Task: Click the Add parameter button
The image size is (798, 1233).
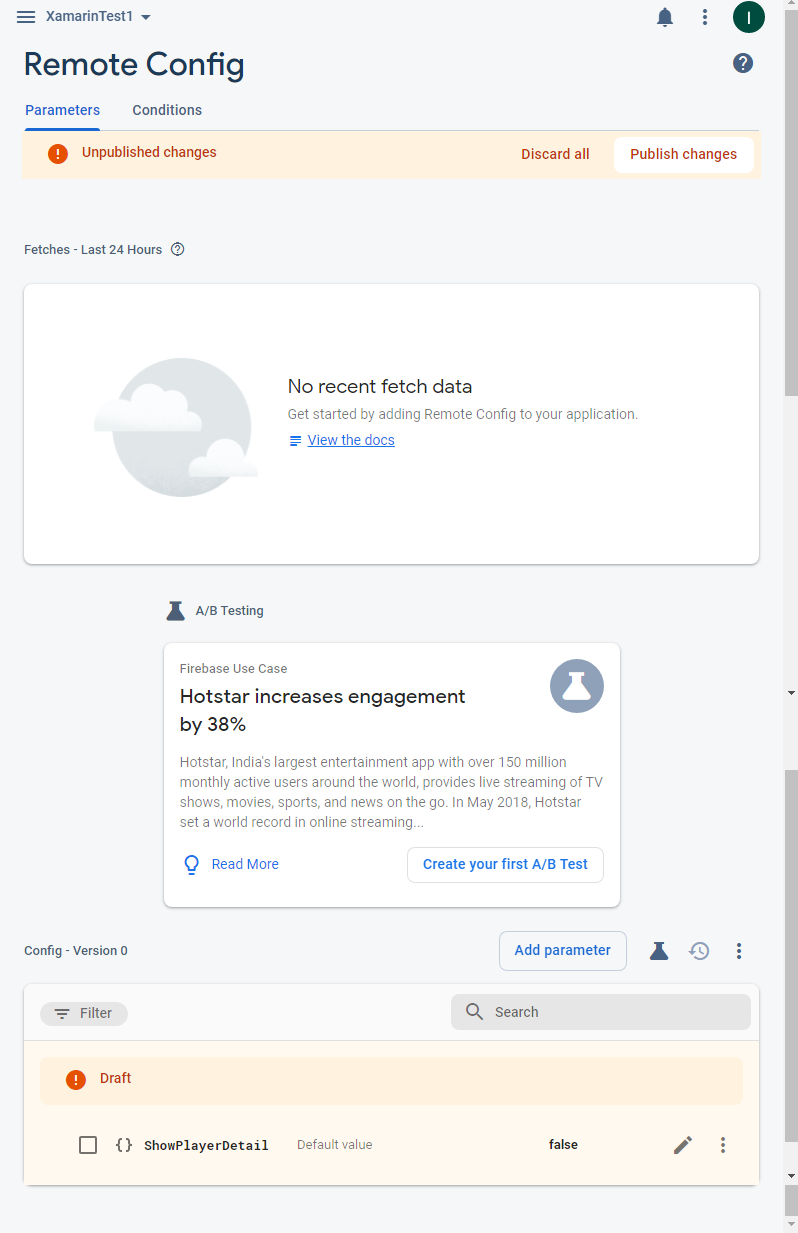Action: [x=562, y=950]
